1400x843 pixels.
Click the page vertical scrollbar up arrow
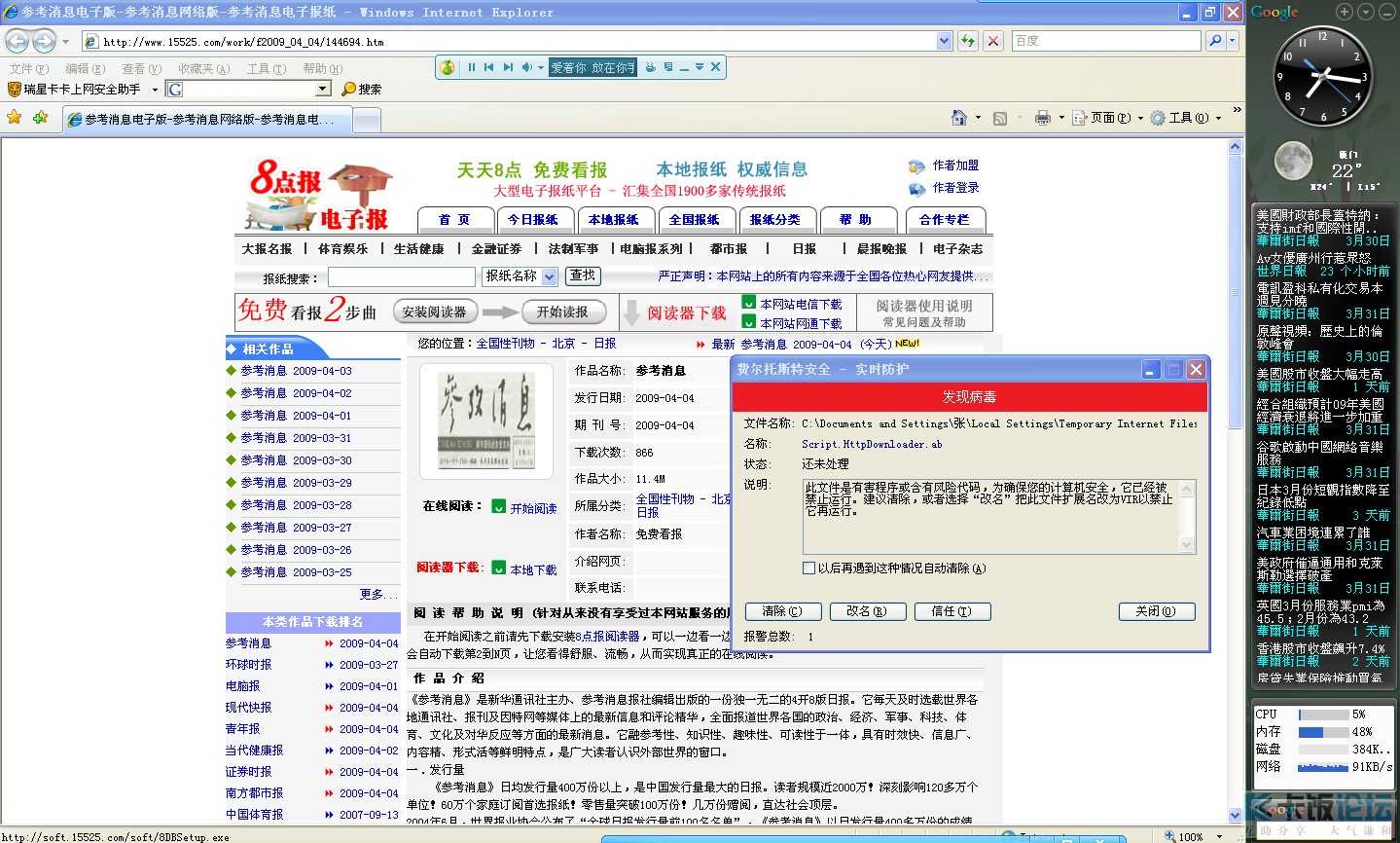(1236, 147)
